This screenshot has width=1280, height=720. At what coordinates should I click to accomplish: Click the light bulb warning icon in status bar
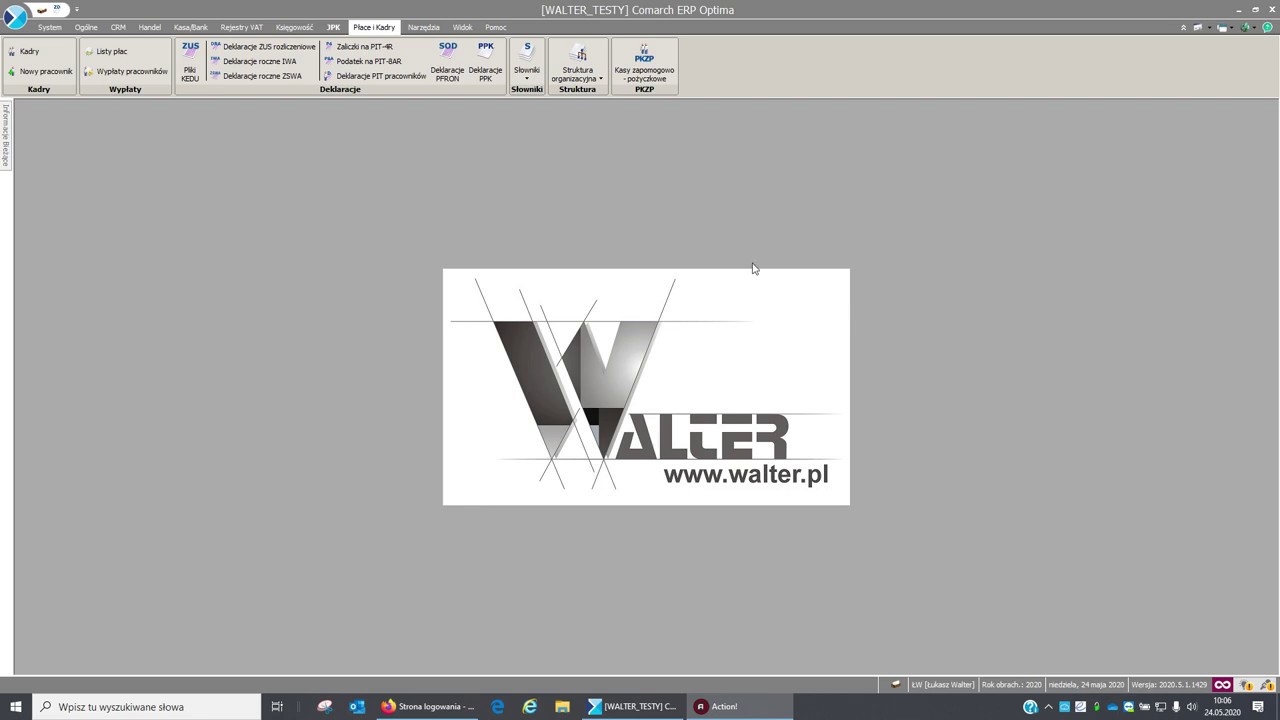pyautogui.click(x=1247, y=685)
